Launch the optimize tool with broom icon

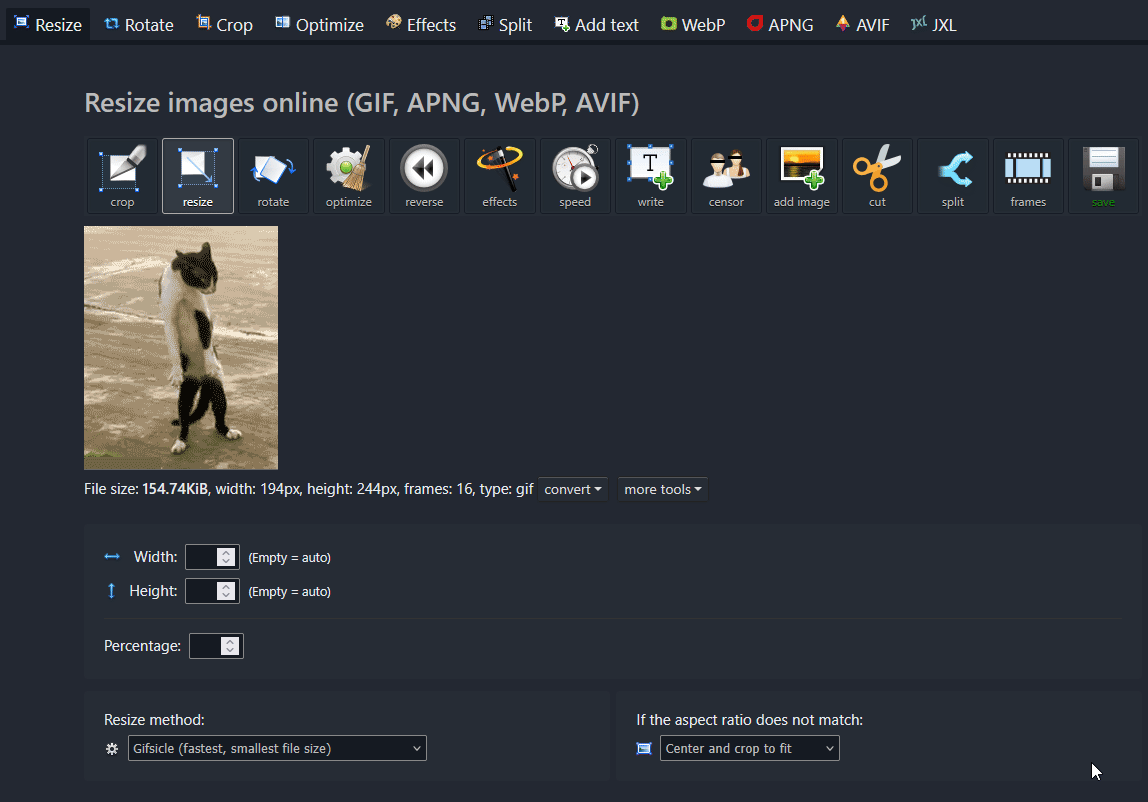coord(349,176)
